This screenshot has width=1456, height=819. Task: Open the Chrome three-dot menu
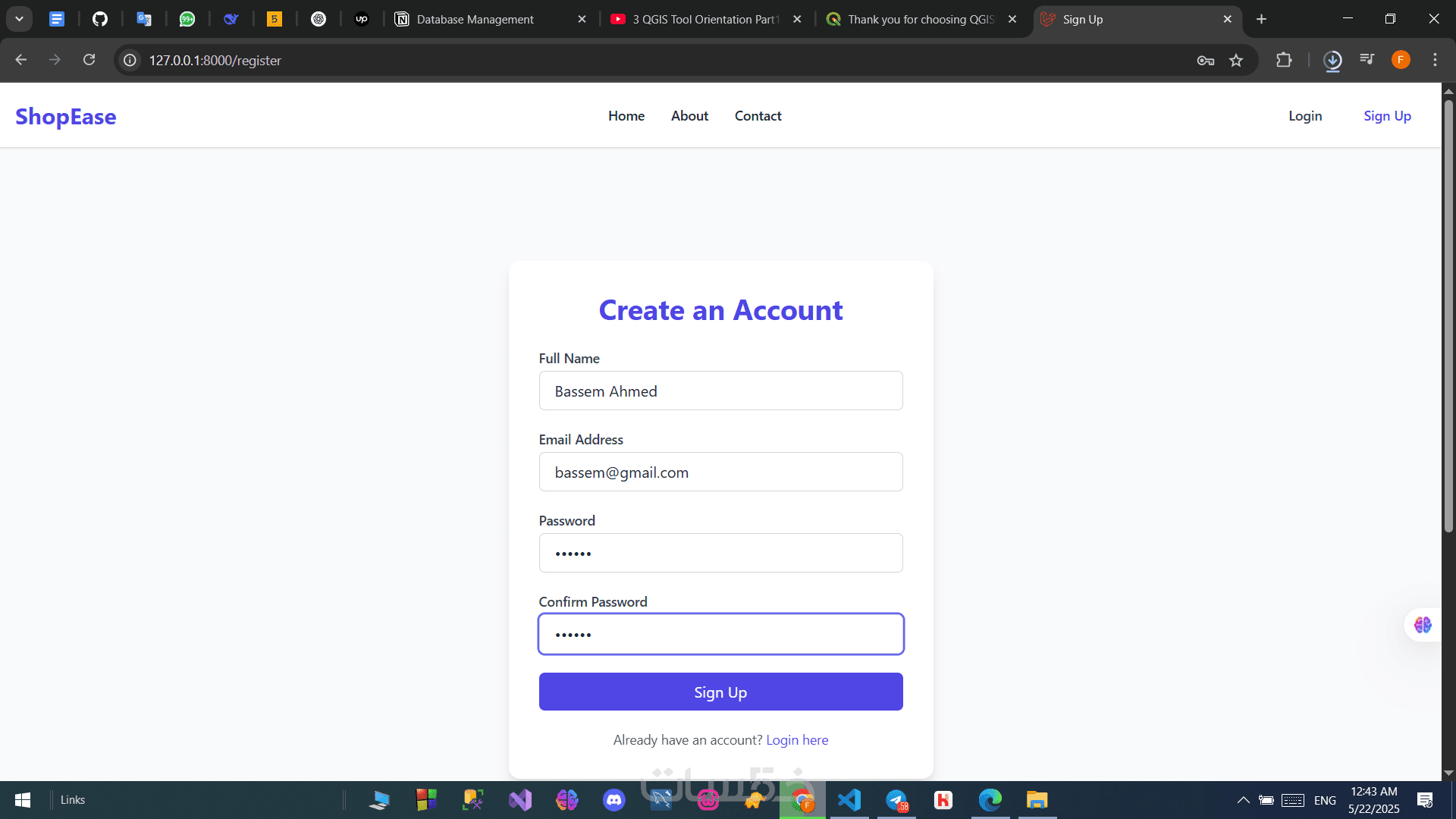[1435, 60]
